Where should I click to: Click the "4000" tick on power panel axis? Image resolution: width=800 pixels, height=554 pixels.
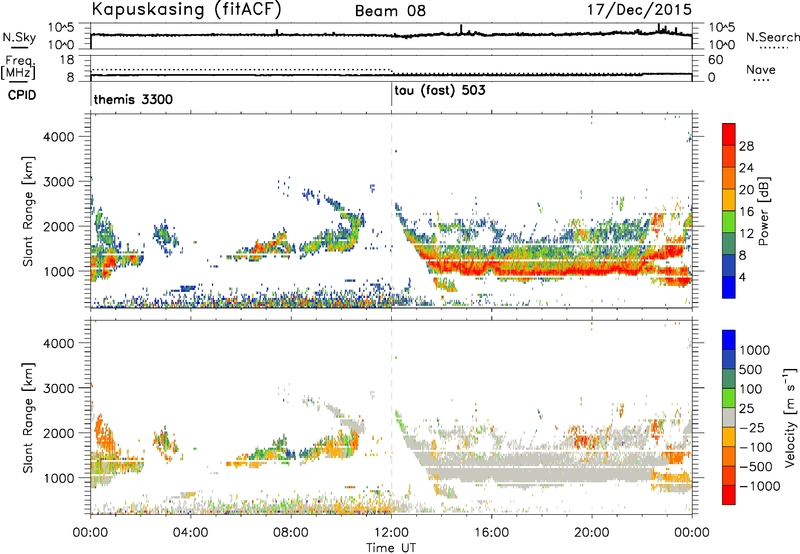[58, 137]
